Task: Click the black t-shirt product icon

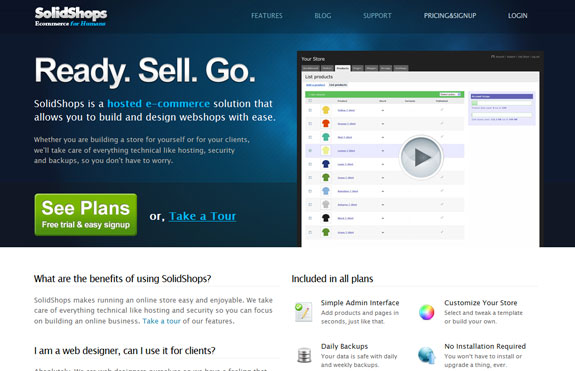Action: pos(326,218)
